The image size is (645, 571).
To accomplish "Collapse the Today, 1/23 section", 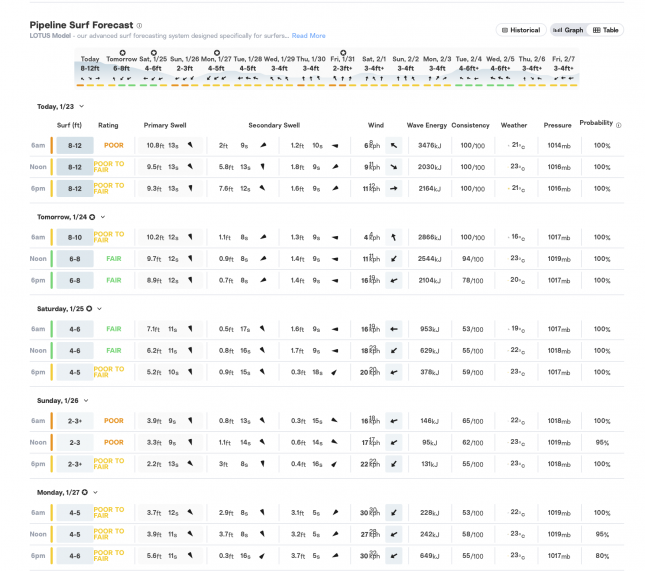I will (x=82, y=107).
